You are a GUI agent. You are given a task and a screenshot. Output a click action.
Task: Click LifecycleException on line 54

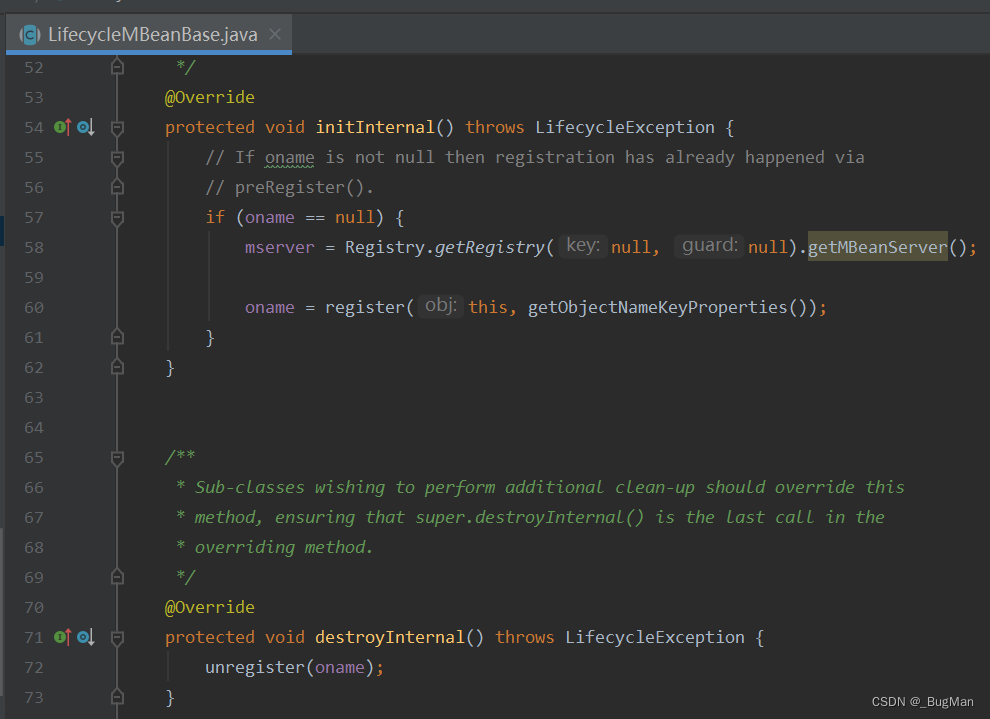(x=624, y=128)
